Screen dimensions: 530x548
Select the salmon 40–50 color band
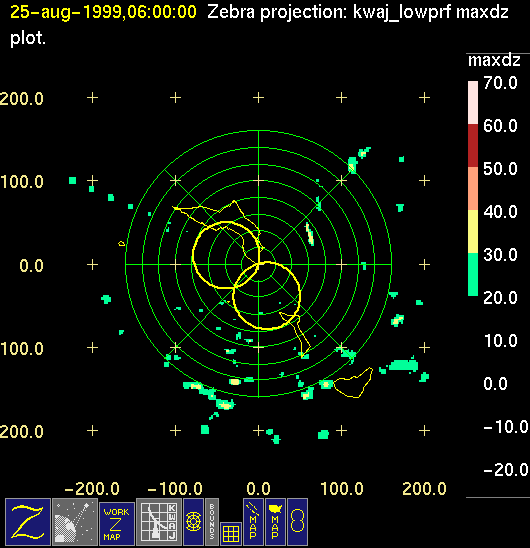click(x=473, y=188)
